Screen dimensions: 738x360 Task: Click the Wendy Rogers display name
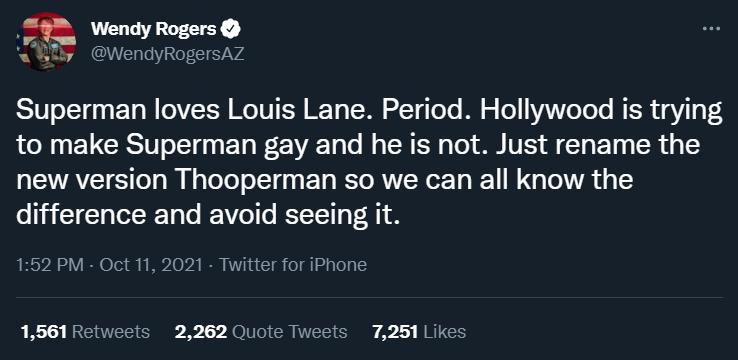(154, 29)
